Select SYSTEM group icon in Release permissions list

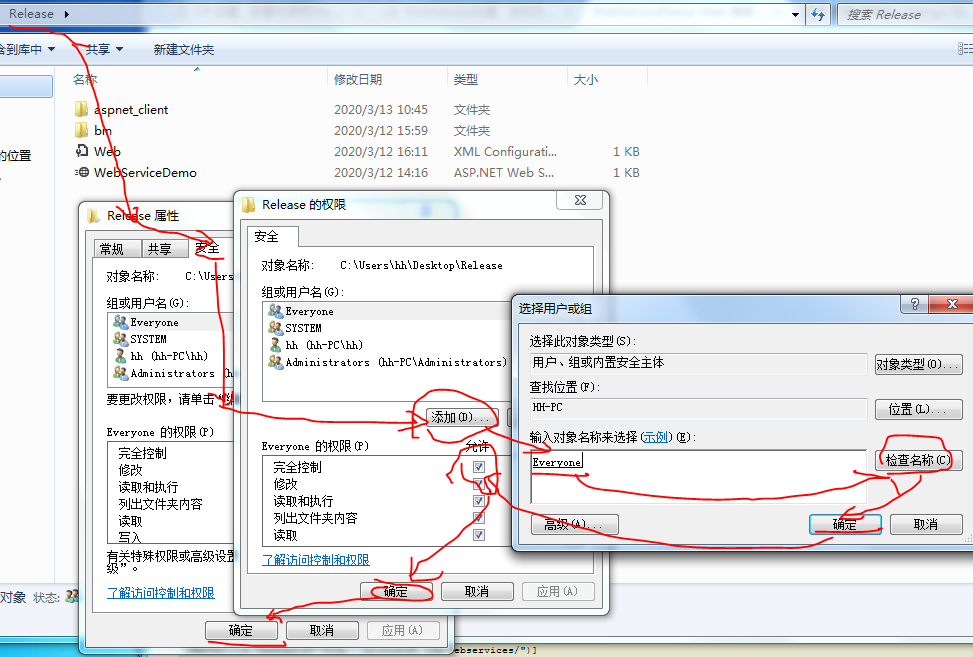(276, 328)
